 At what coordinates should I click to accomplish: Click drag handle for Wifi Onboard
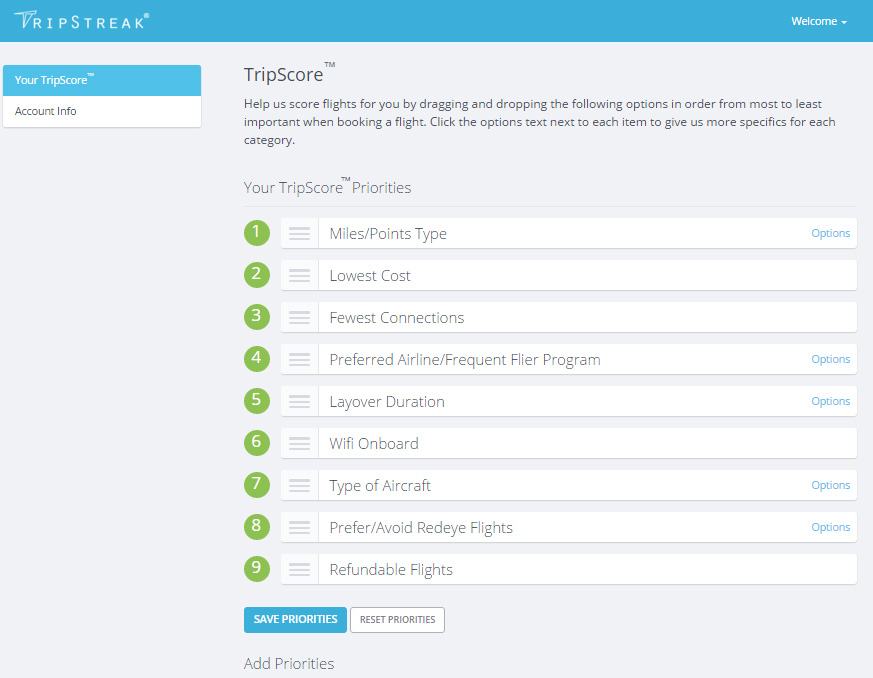pyautogui.click(x=299, y=444)
